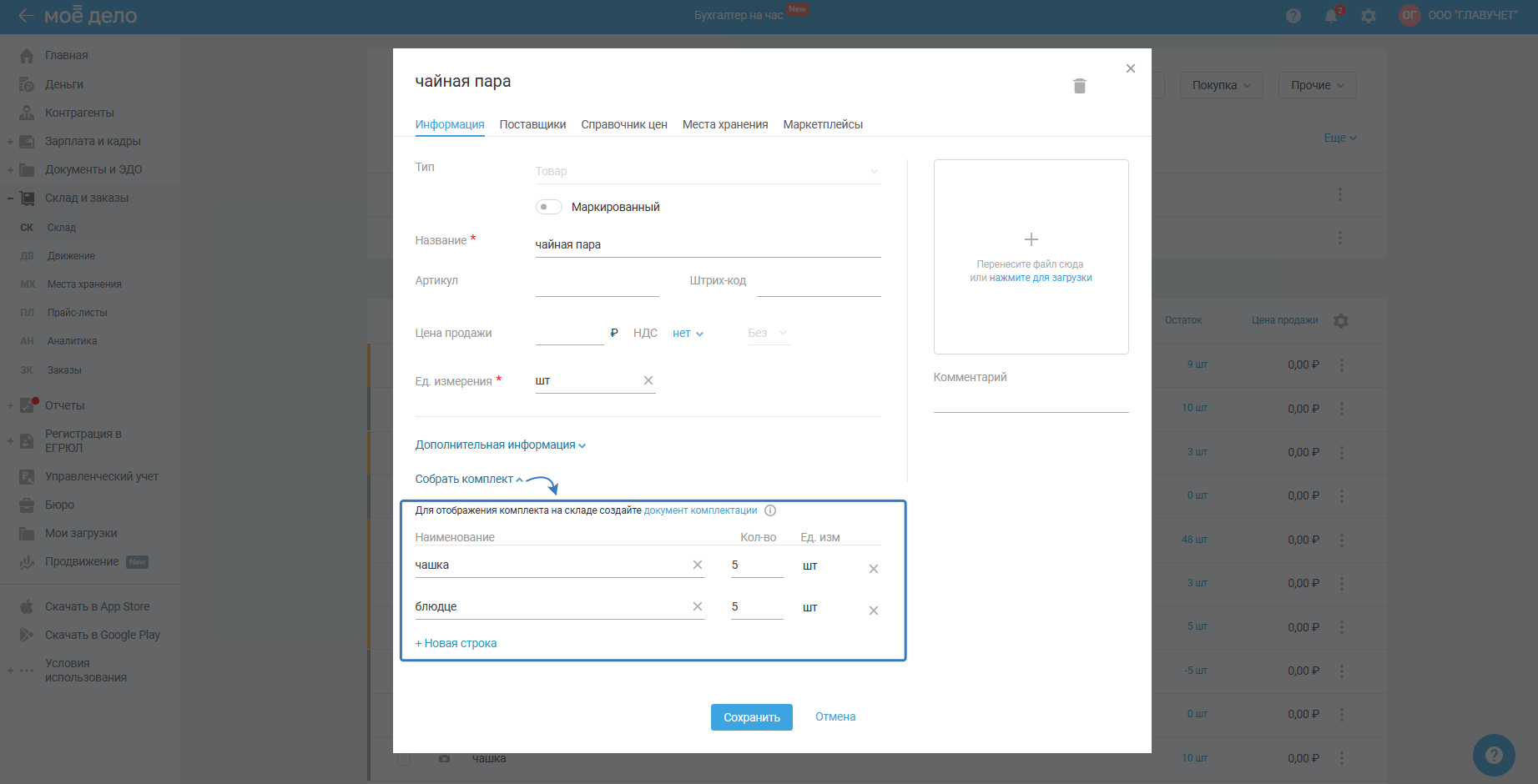Viewport: 1538px width, 784px height.
Task: Toggle the Маркированный switch
Action: [548, 207]
